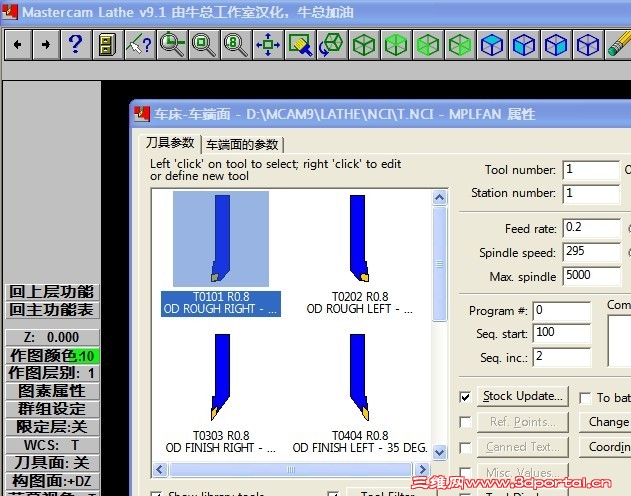Click the tool list scroll left arrow
The width and height of the screenshot is (631, 496).
click(160, 469)
